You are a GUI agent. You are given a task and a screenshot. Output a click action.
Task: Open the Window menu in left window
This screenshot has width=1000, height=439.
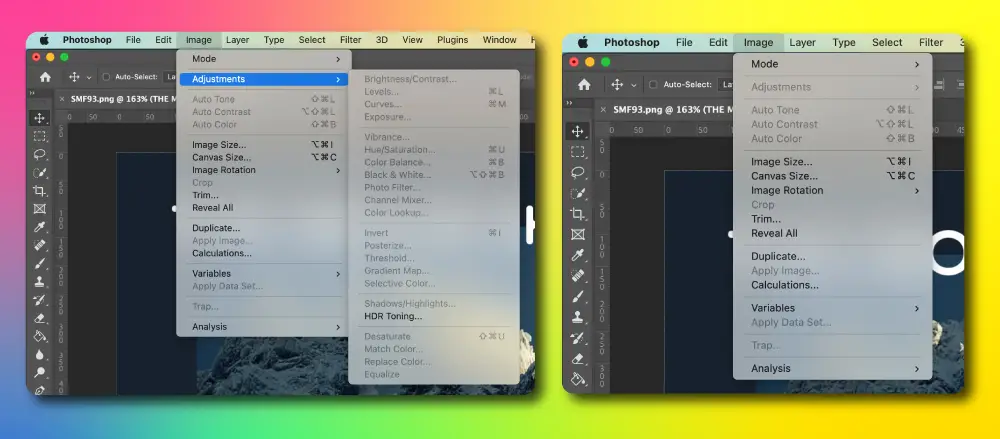(x=499, y=40)
